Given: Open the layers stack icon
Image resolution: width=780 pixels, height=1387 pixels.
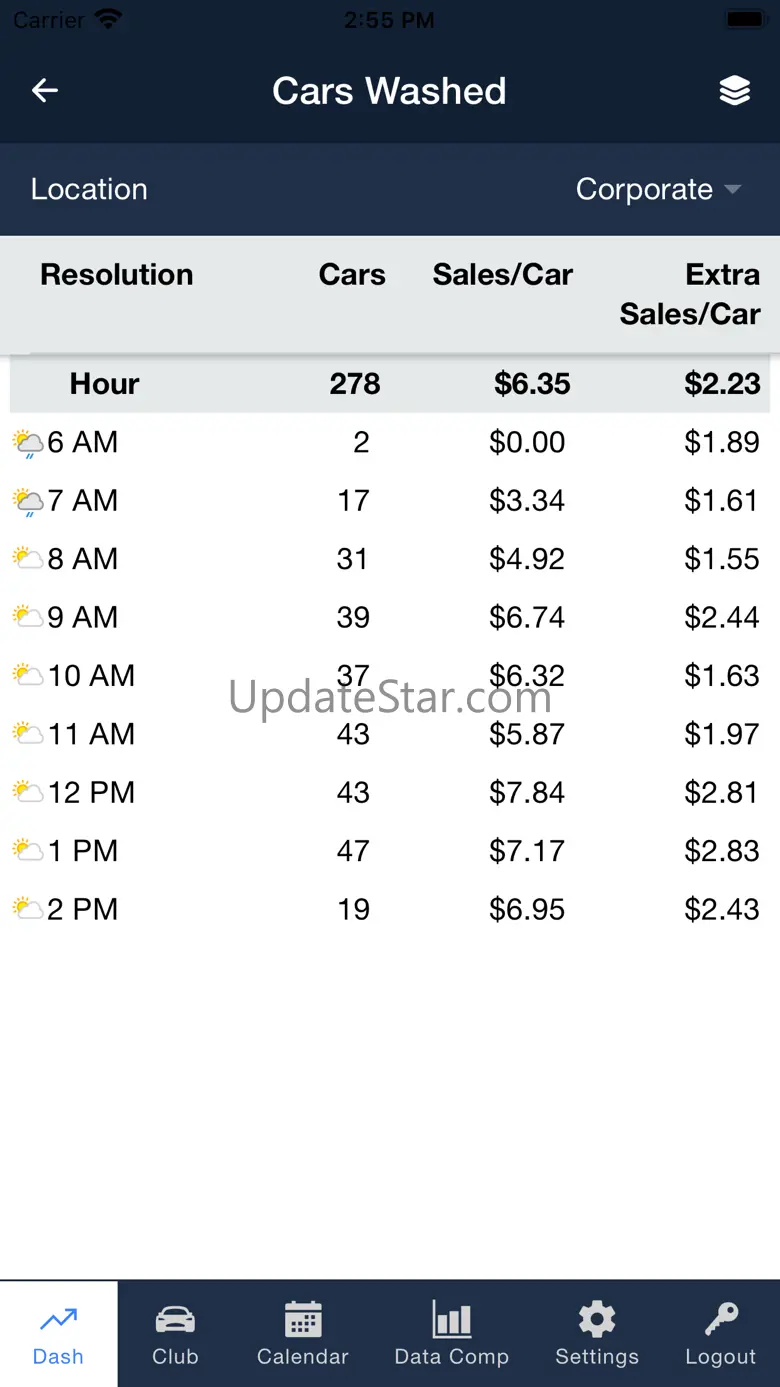Looking at the screenshot, I should tap(735, 91).
